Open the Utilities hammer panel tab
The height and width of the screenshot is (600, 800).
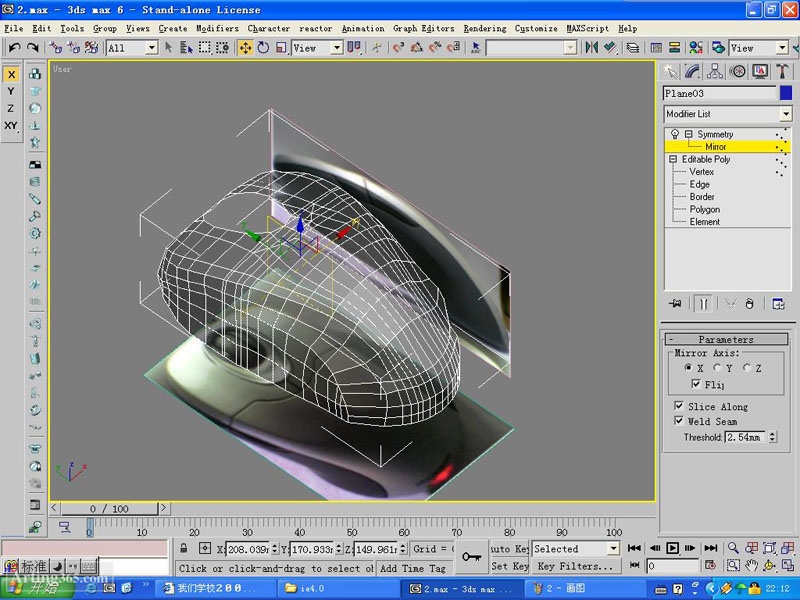[782, 71]
